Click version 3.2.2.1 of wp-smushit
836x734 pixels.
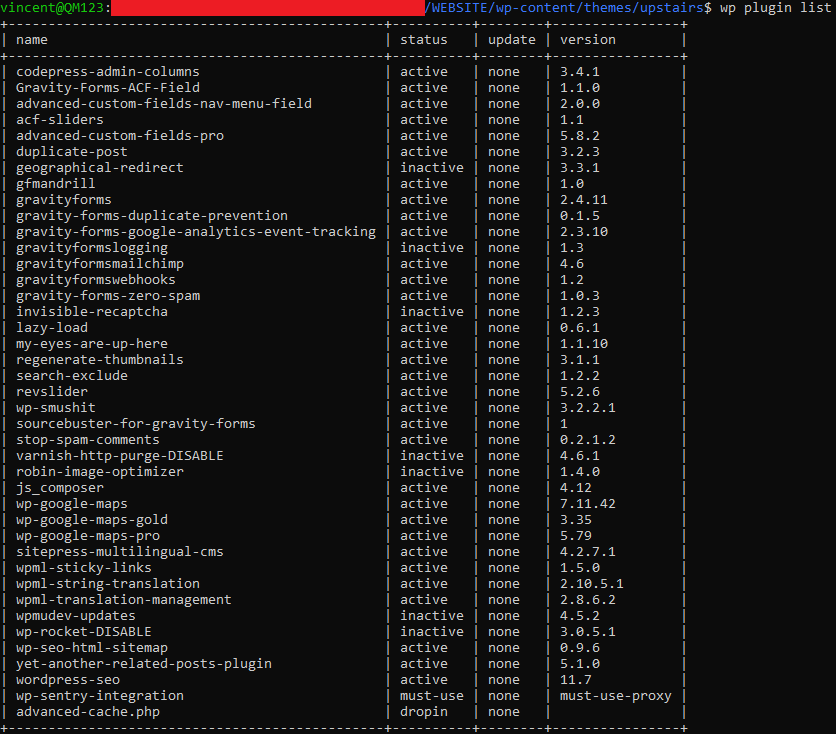coord(588,408)
